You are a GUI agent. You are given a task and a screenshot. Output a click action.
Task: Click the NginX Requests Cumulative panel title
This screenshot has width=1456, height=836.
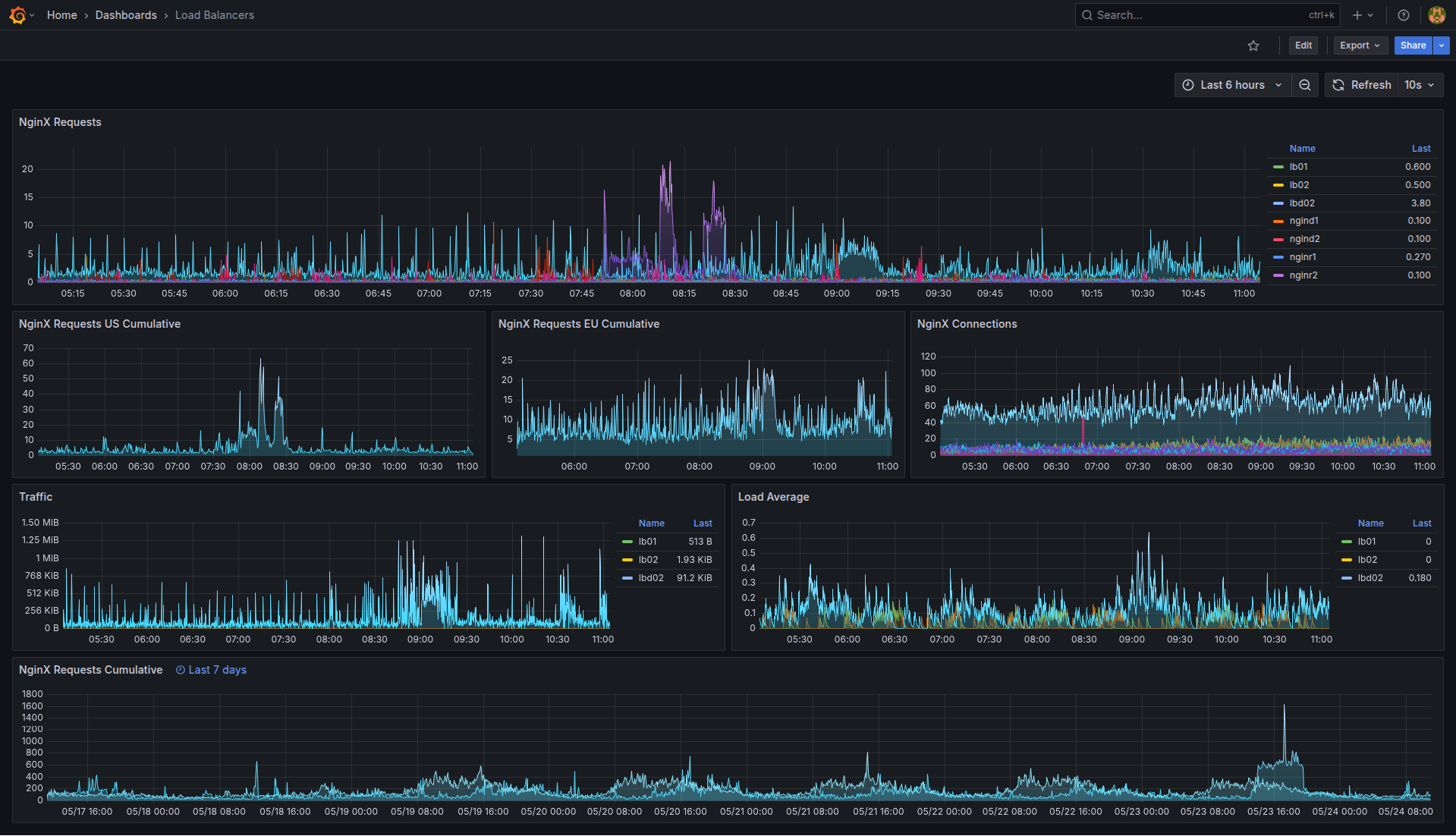pos(90,670)
